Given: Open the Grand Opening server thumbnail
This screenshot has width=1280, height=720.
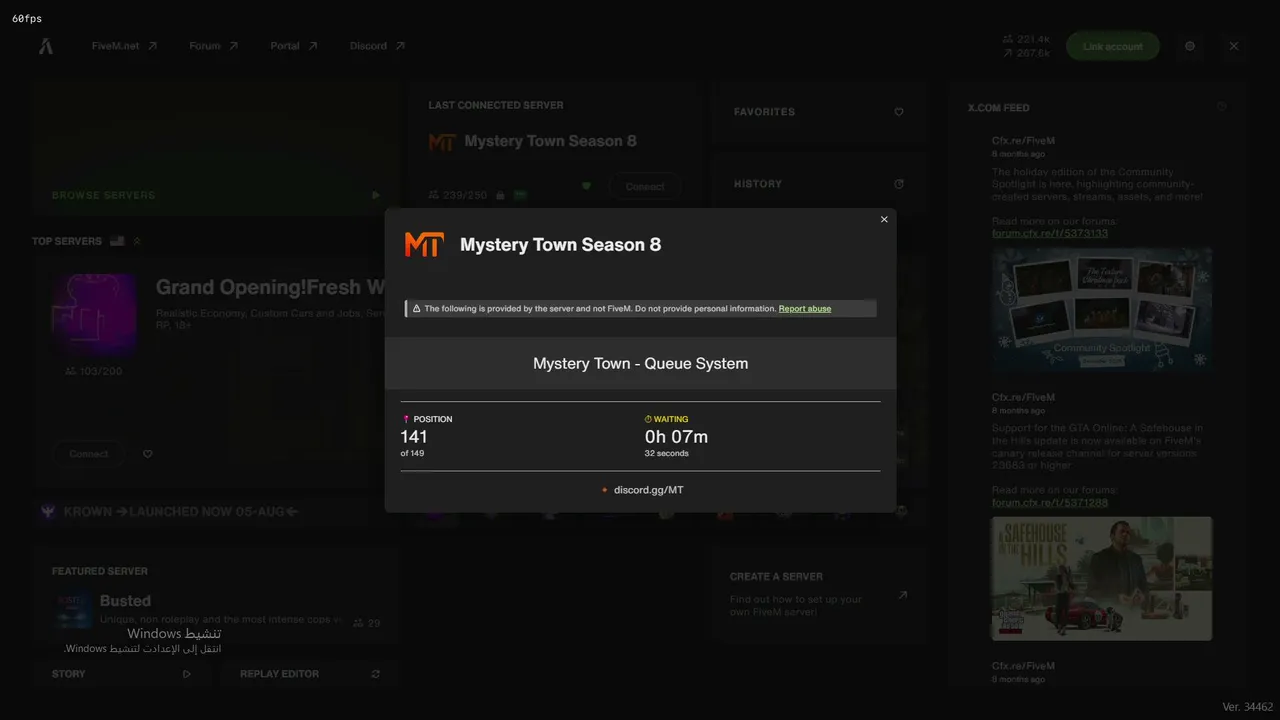Looking at the screenshot, I should click(94, 315).
